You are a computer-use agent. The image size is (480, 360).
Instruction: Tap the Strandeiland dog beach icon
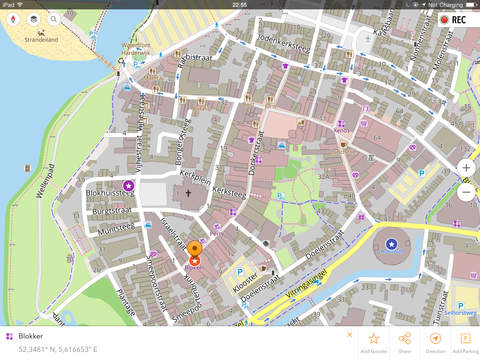click(x=41, y=33)
